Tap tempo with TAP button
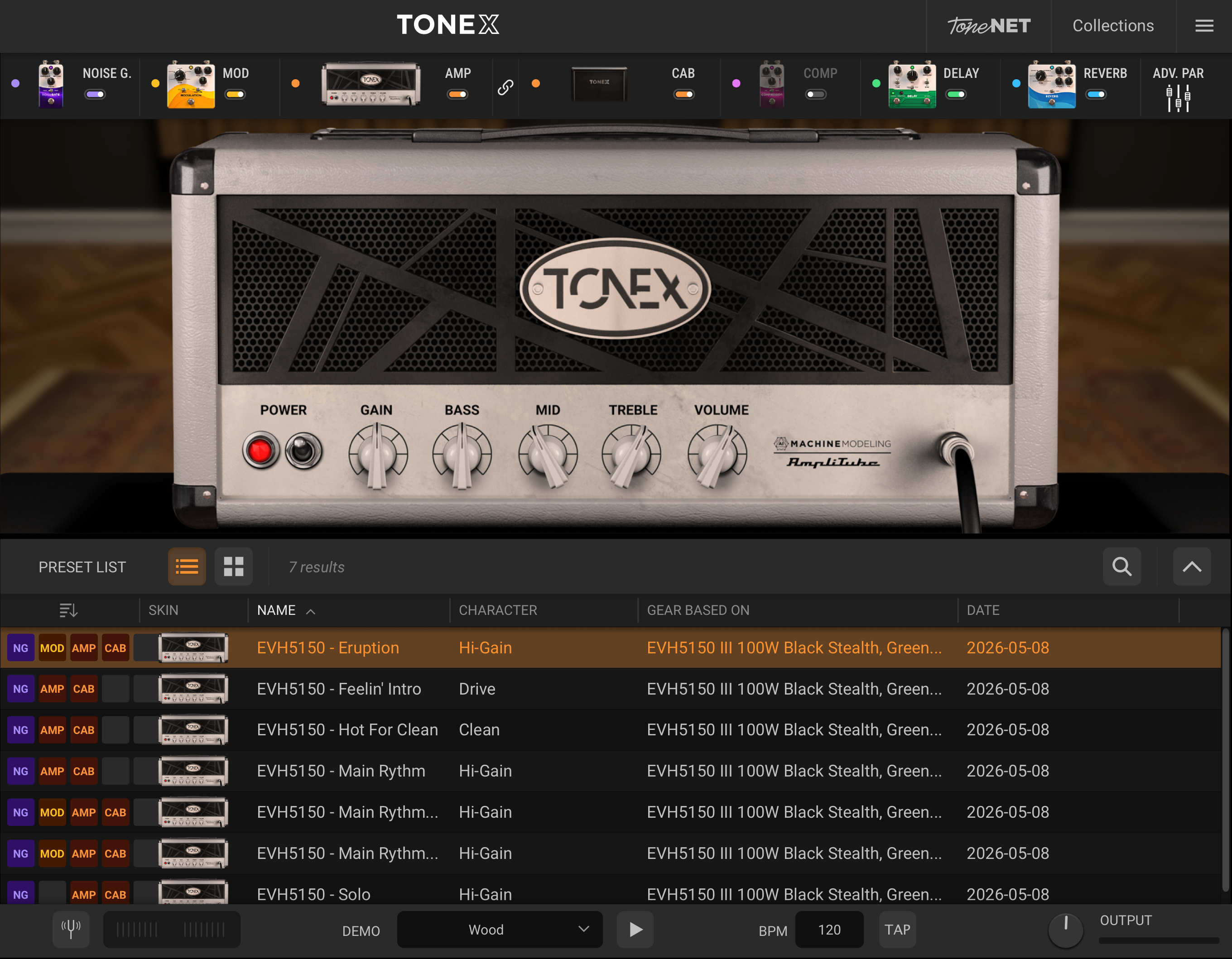Viewport: 1232px width, 959px height. [897, 929]
